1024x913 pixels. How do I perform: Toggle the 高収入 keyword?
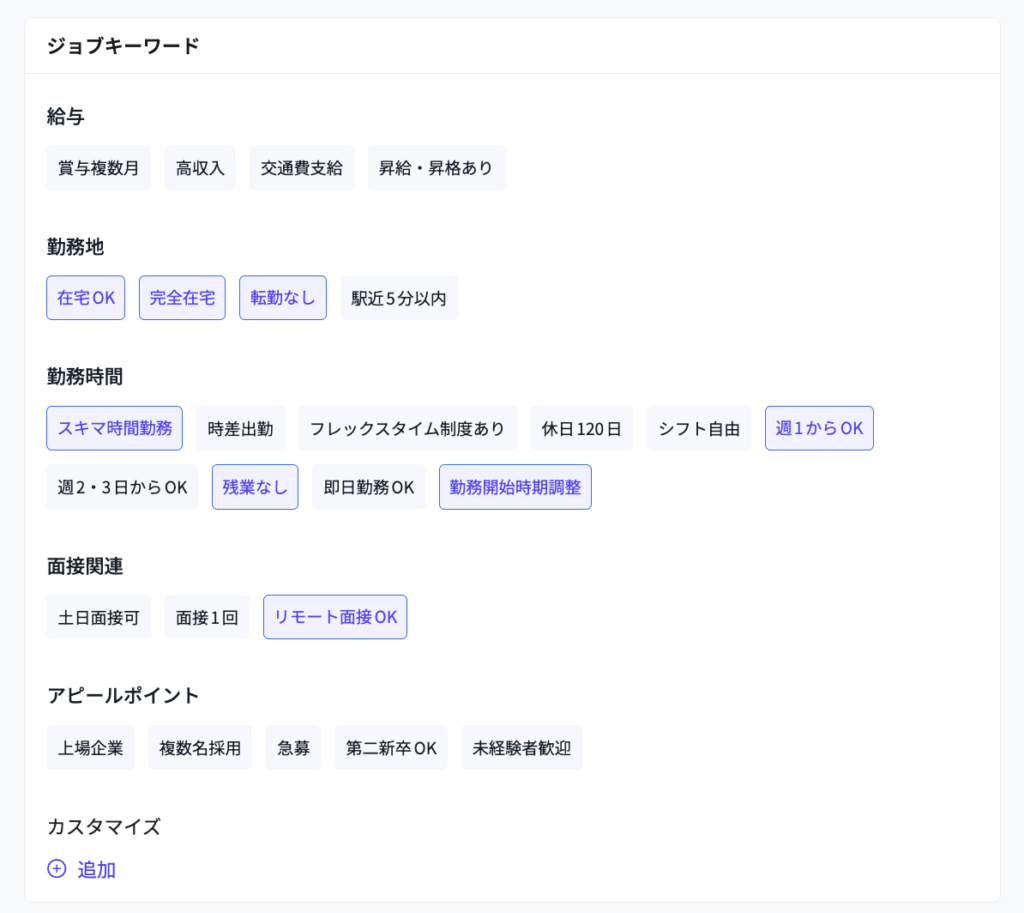[x=200, y=168]
